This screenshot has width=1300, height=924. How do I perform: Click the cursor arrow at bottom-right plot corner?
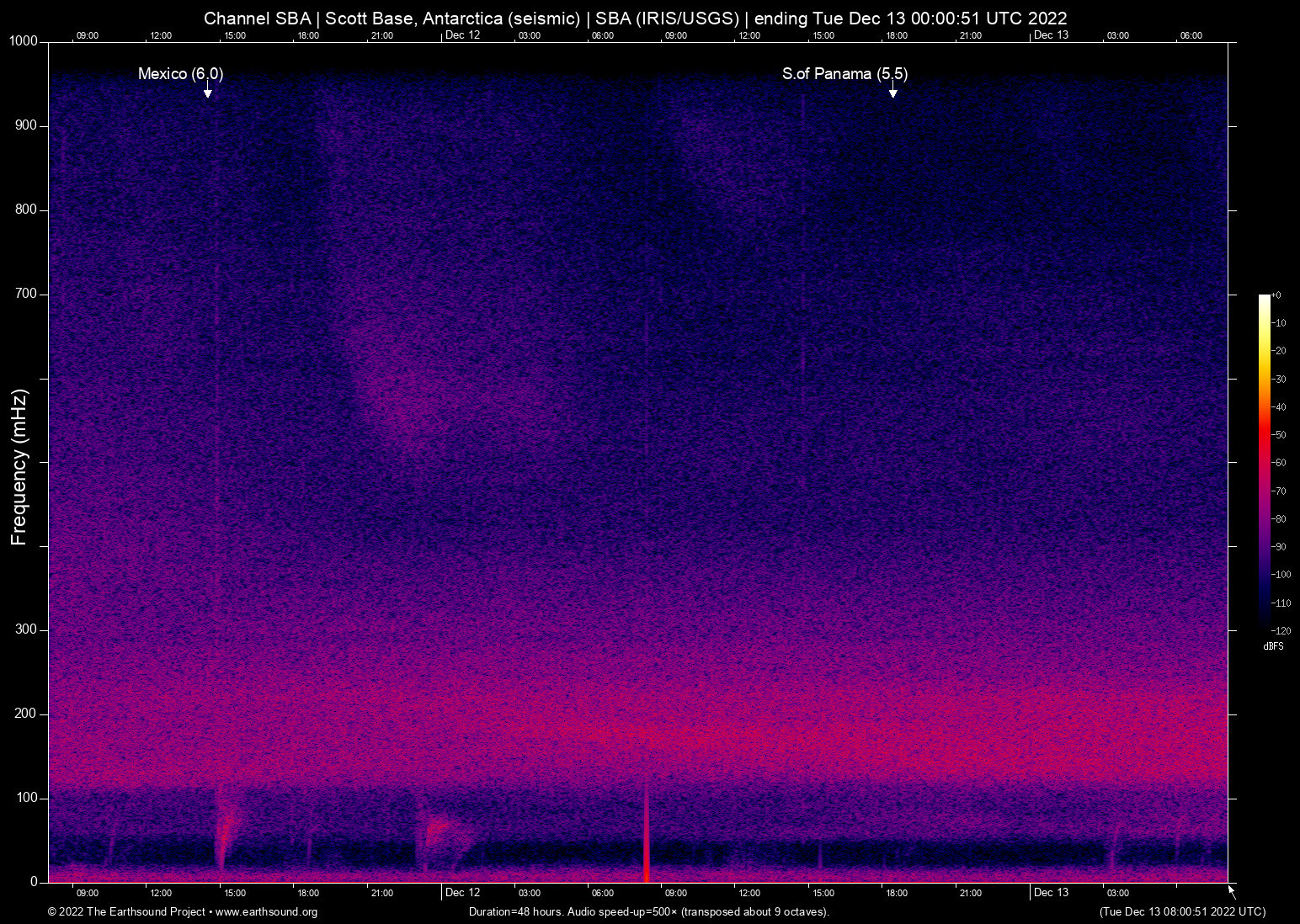pos(1232,892)
